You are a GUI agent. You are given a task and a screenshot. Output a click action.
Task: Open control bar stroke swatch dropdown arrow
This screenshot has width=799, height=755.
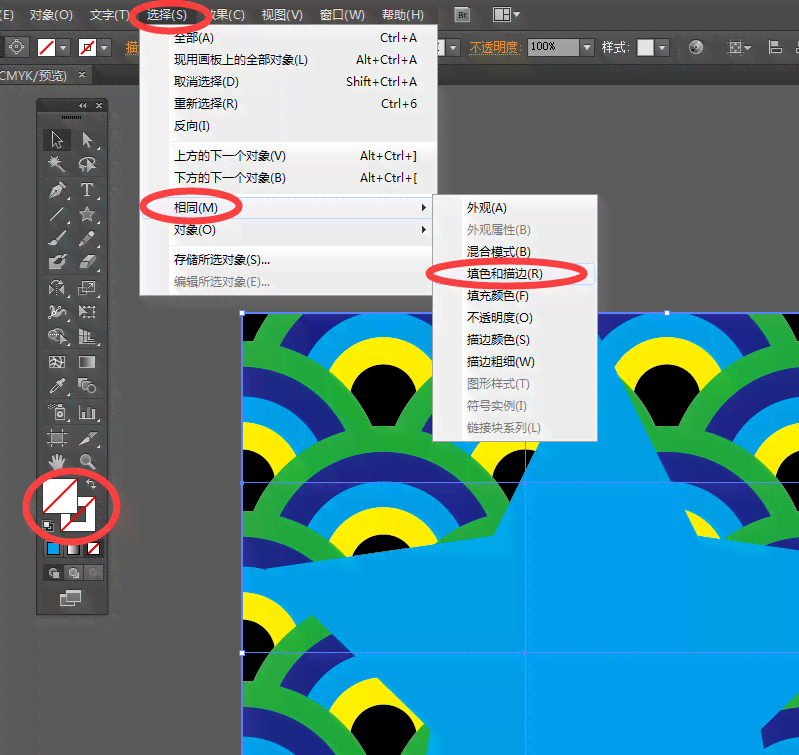104,48
